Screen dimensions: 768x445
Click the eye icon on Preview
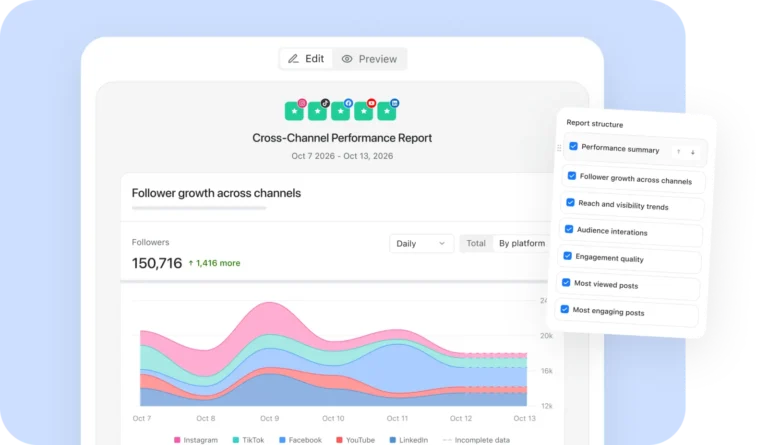coord(347,59)
